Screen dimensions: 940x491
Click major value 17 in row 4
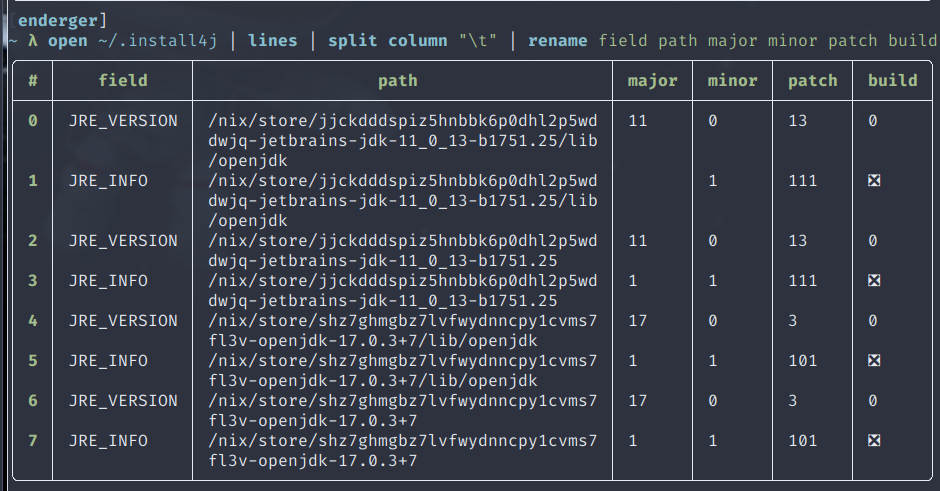pos(637,321)
